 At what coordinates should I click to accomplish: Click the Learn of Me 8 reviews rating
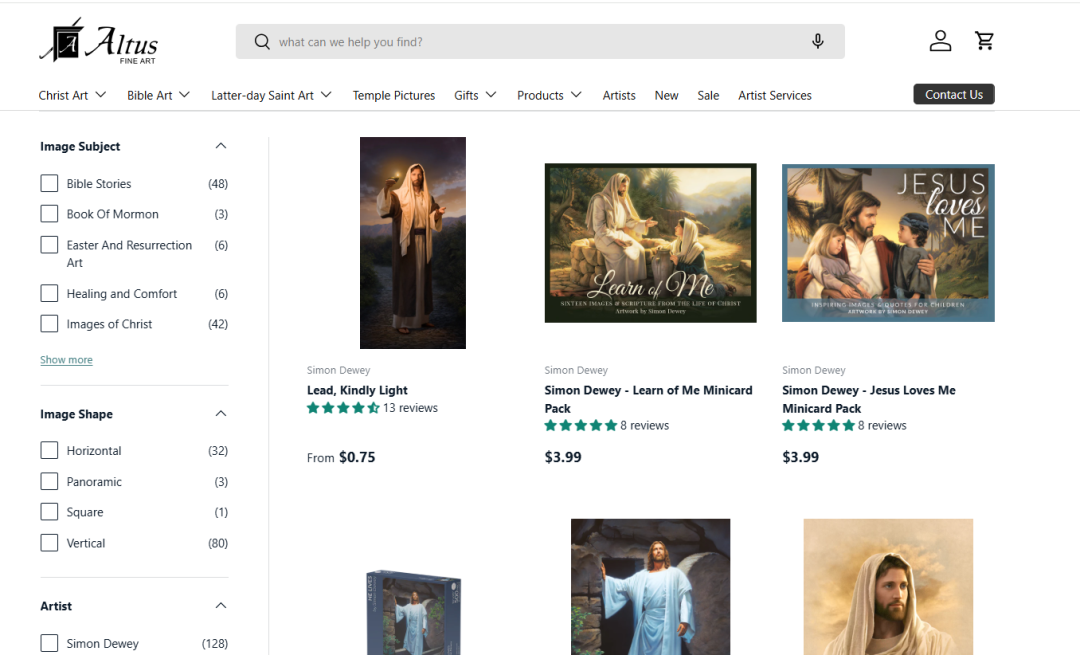pos(606,426)
